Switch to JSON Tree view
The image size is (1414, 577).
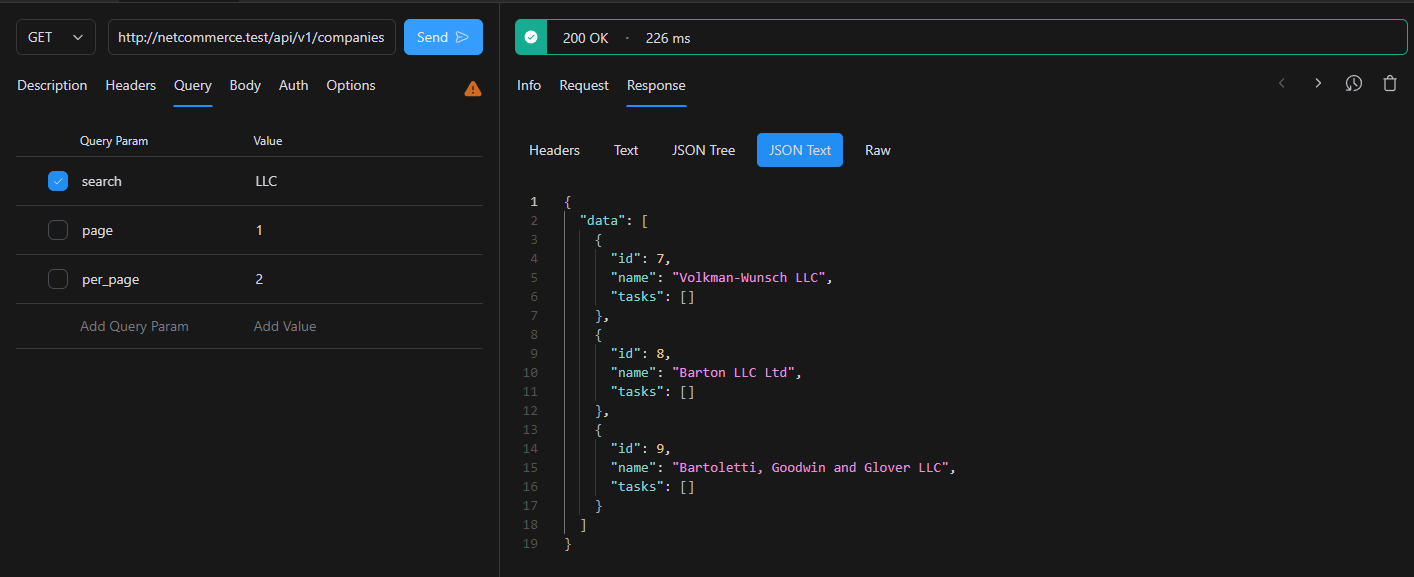pos(703,150)
